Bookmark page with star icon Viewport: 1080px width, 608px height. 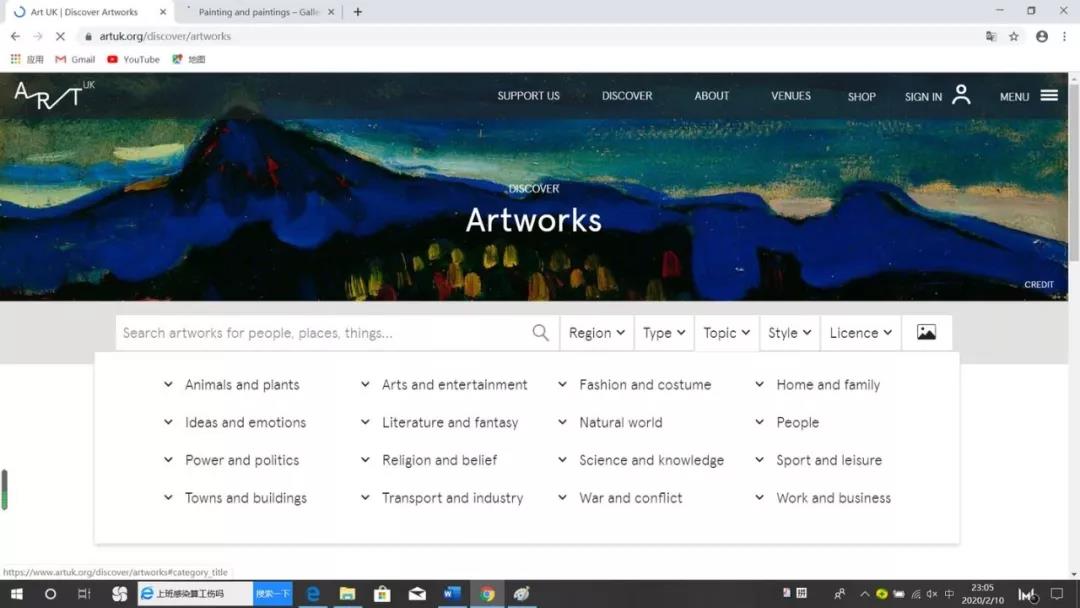click(1014, 36)
